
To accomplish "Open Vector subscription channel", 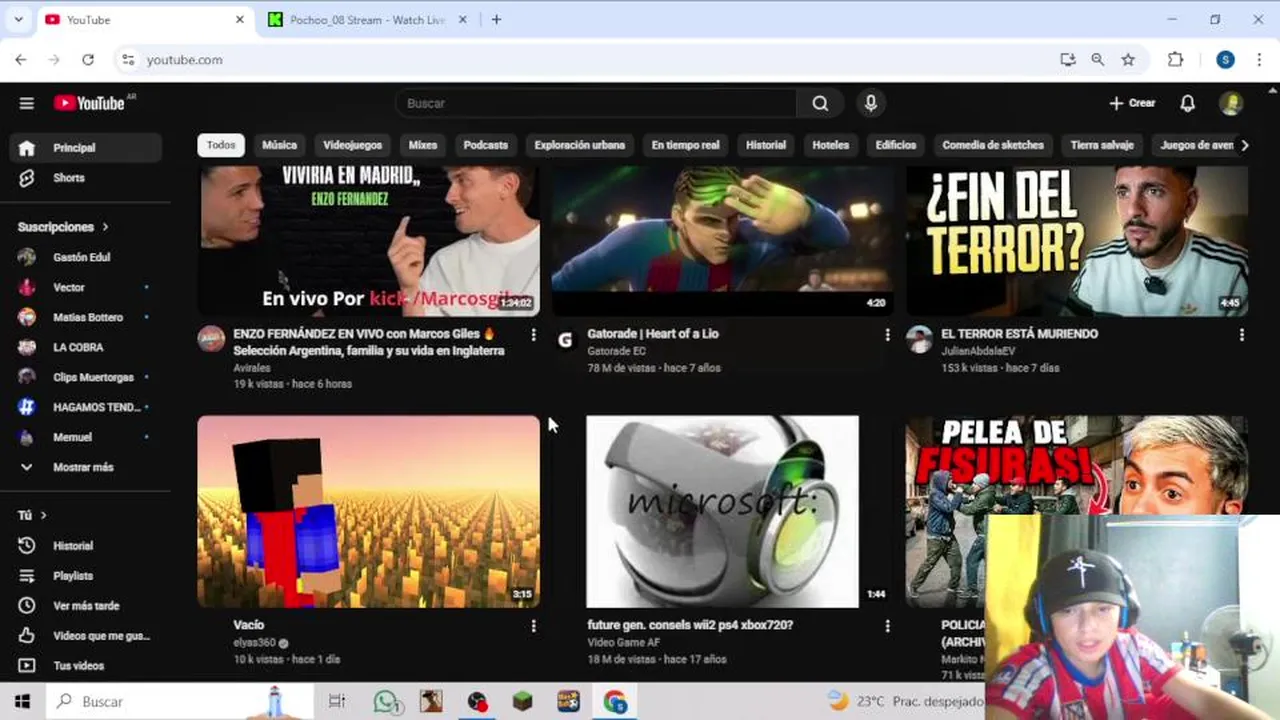I will coord(86,287).
